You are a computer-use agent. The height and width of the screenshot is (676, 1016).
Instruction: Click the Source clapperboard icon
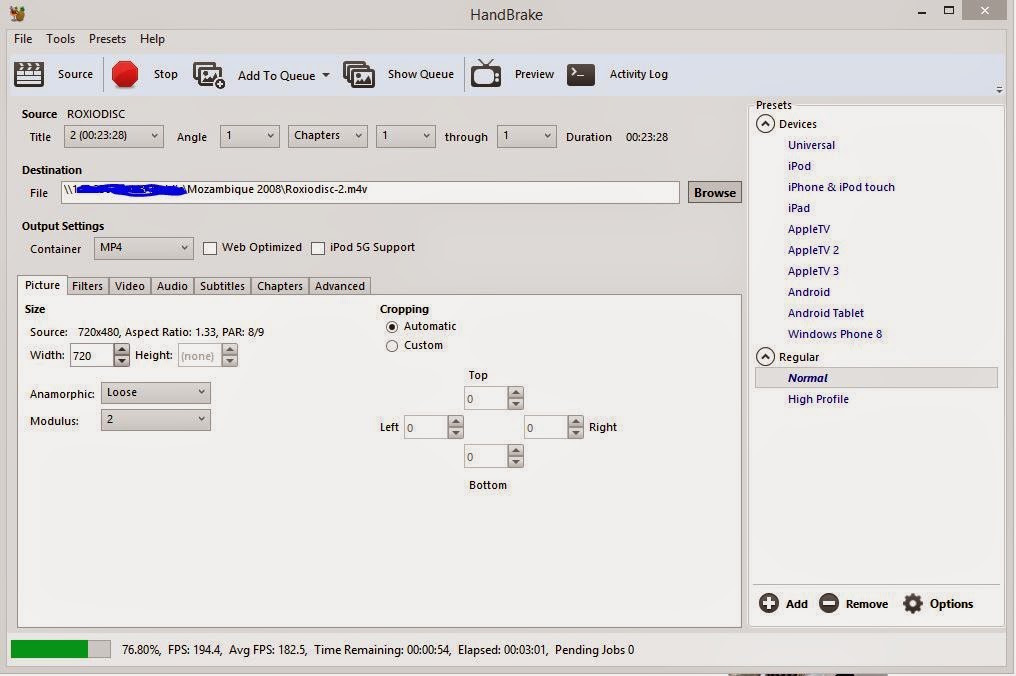coord(29,74)
